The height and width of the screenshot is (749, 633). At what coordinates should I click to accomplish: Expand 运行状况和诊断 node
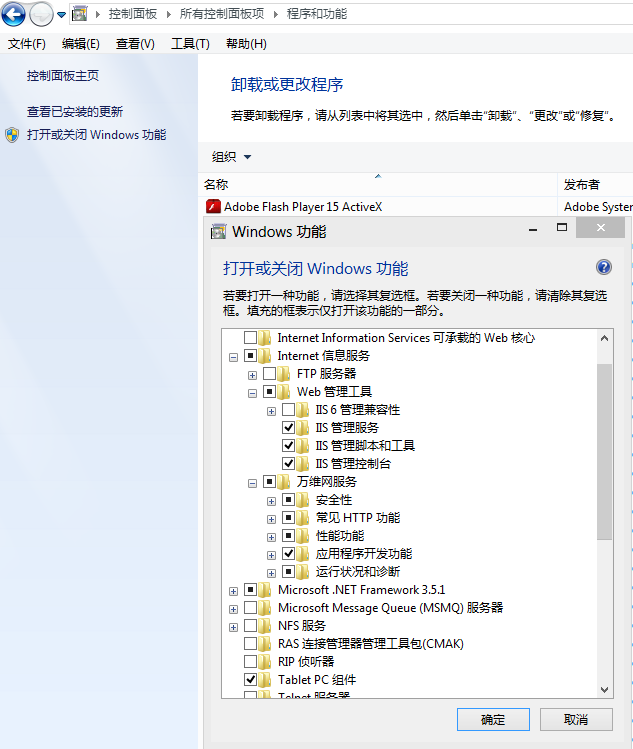tap(271, 574)
